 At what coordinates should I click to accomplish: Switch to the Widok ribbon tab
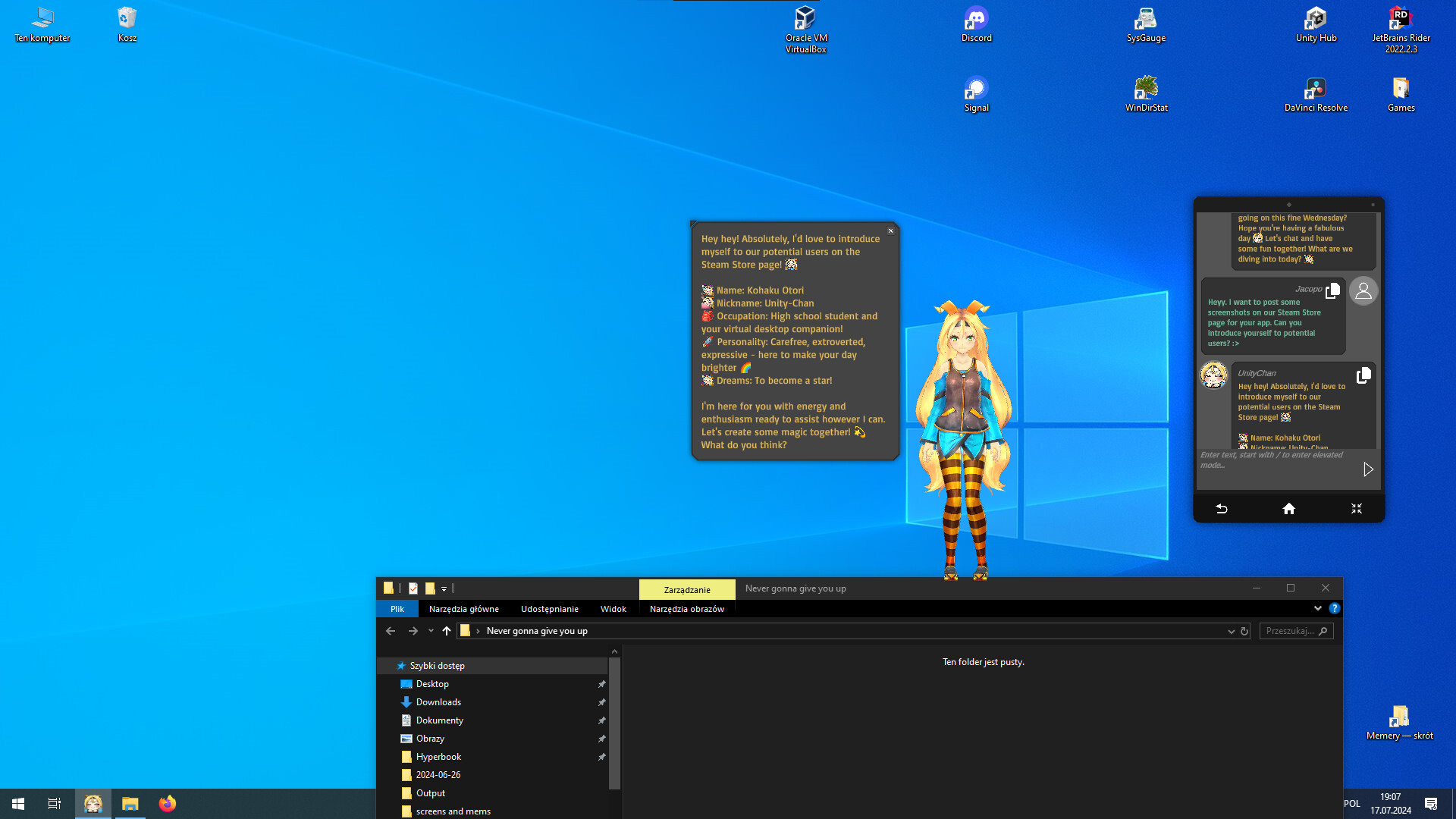[613, 608]
